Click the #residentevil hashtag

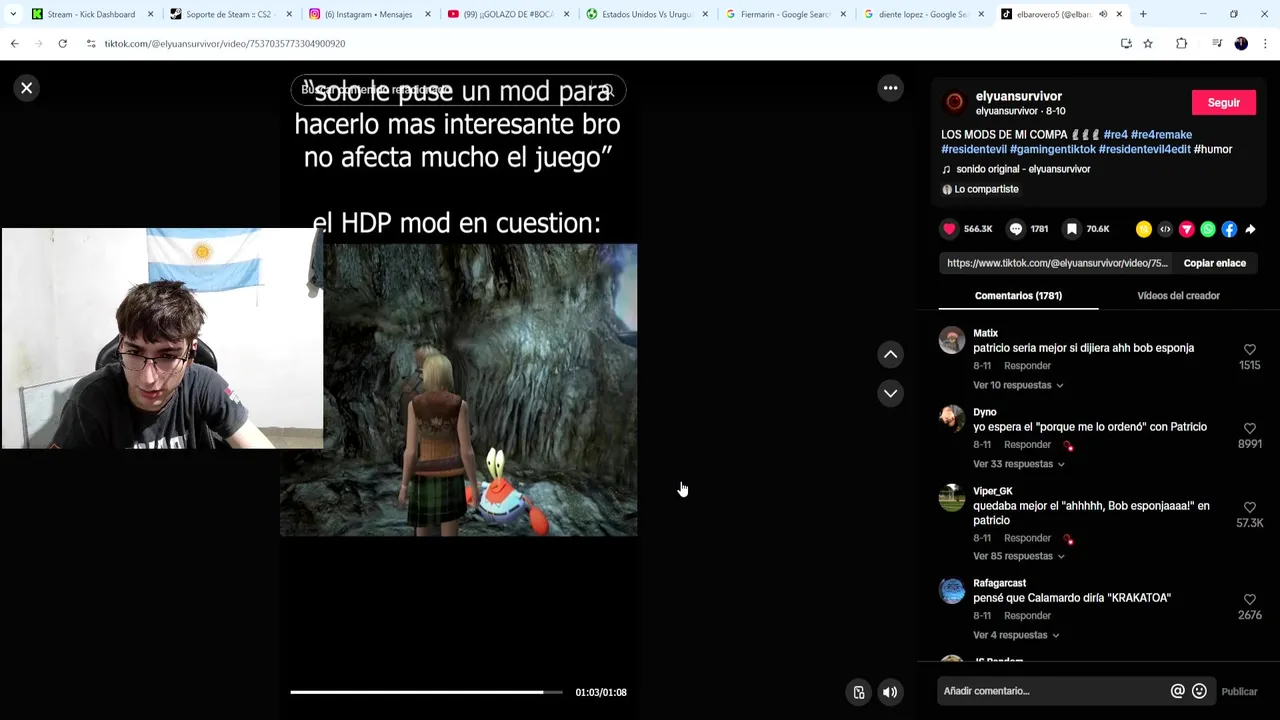(x=974, y=149)
